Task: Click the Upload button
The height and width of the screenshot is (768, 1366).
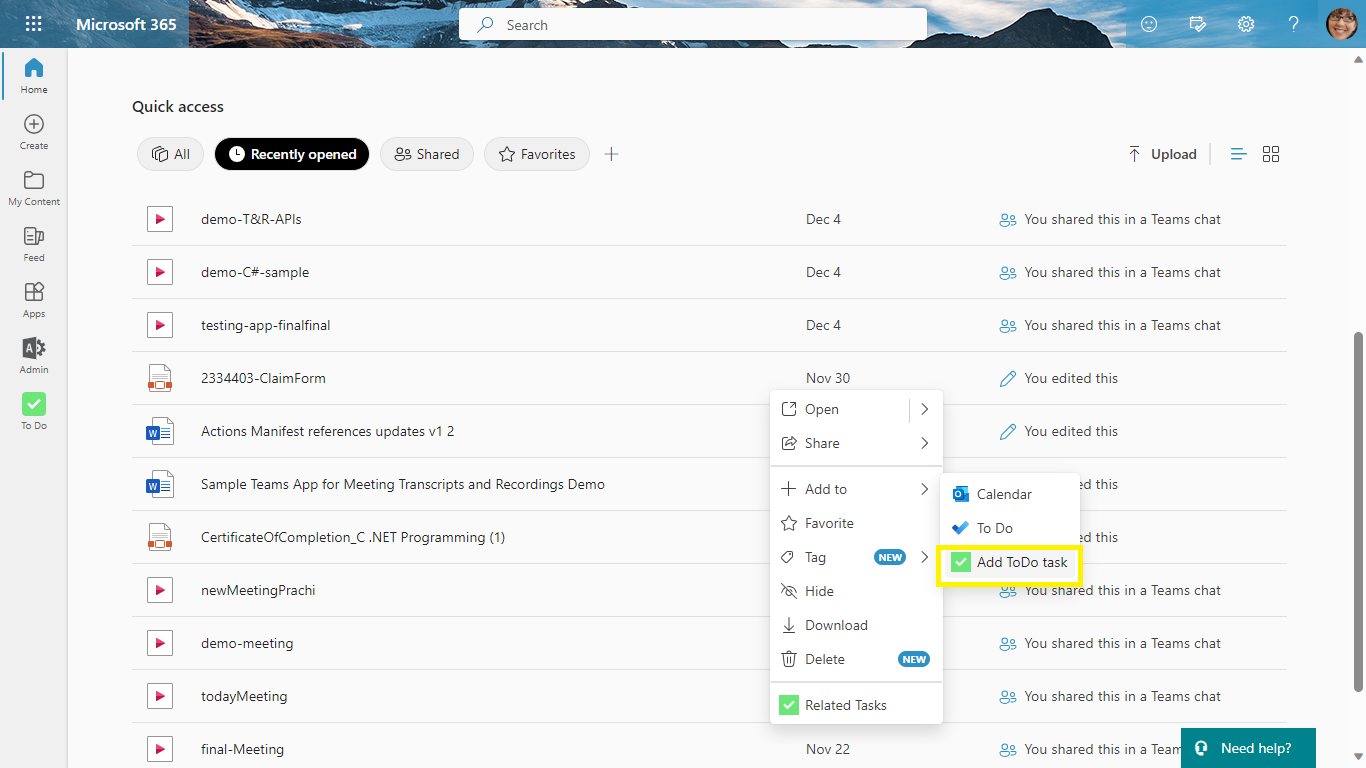Action: 1162,154
